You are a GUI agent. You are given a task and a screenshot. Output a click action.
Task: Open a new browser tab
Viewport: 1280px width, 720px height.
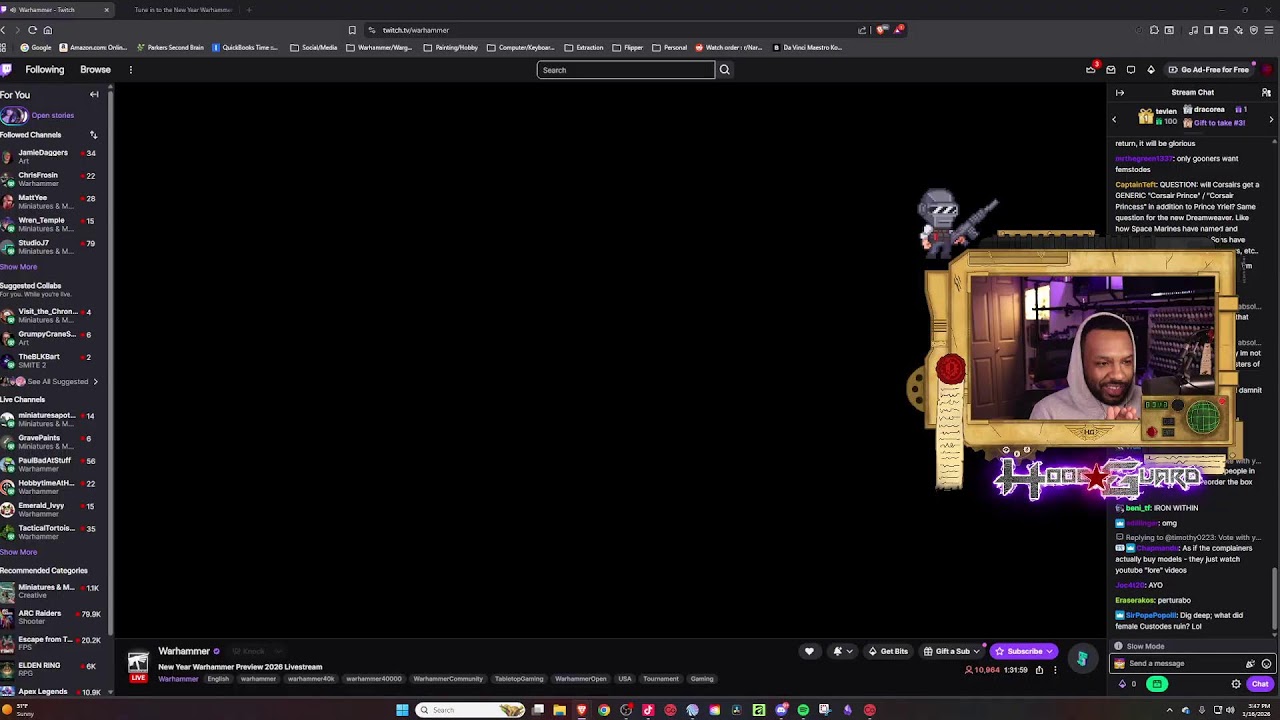click(249, 10)
